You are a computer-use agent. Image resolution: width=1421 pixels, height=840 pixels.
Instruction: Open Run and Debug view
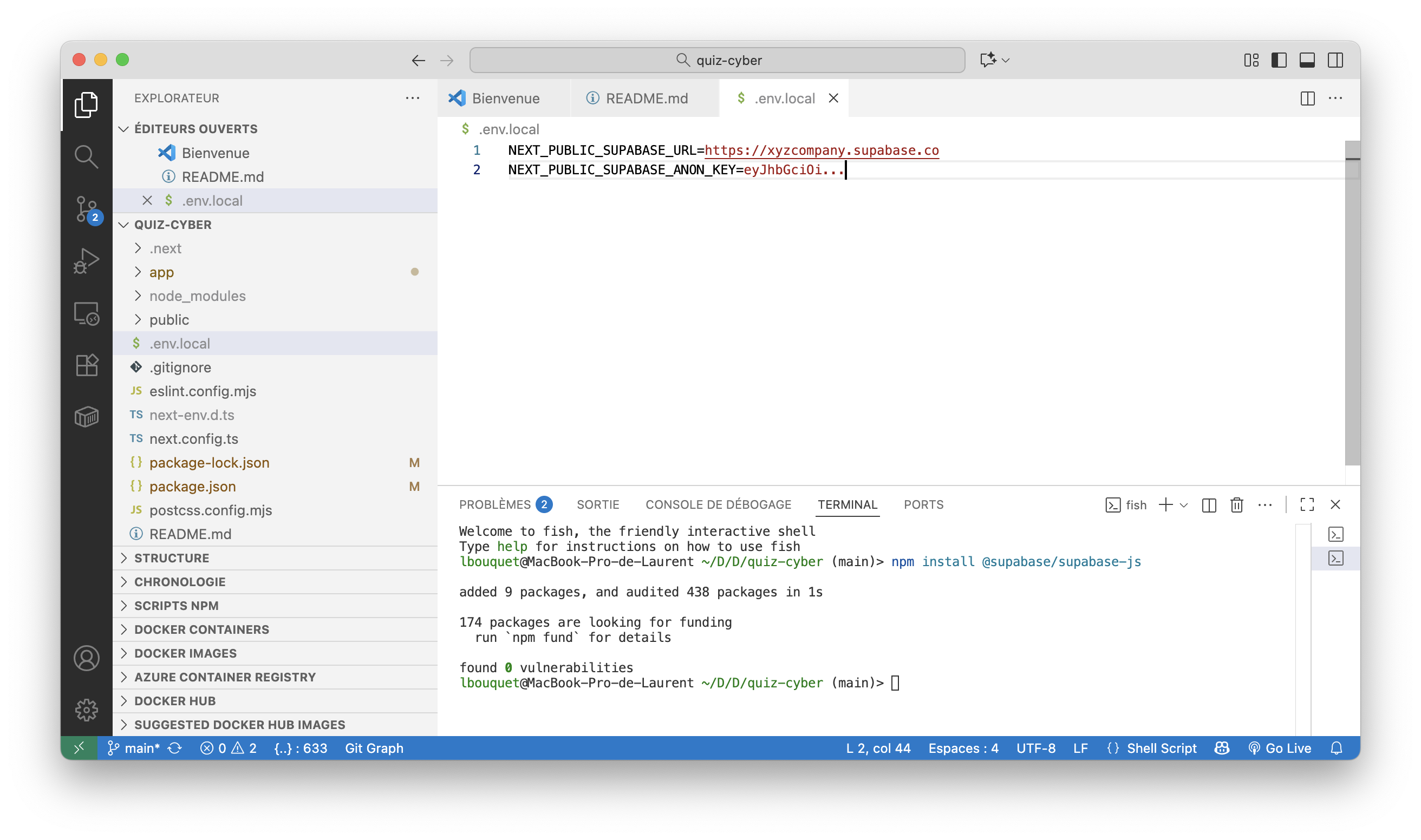tap(86, 261)
